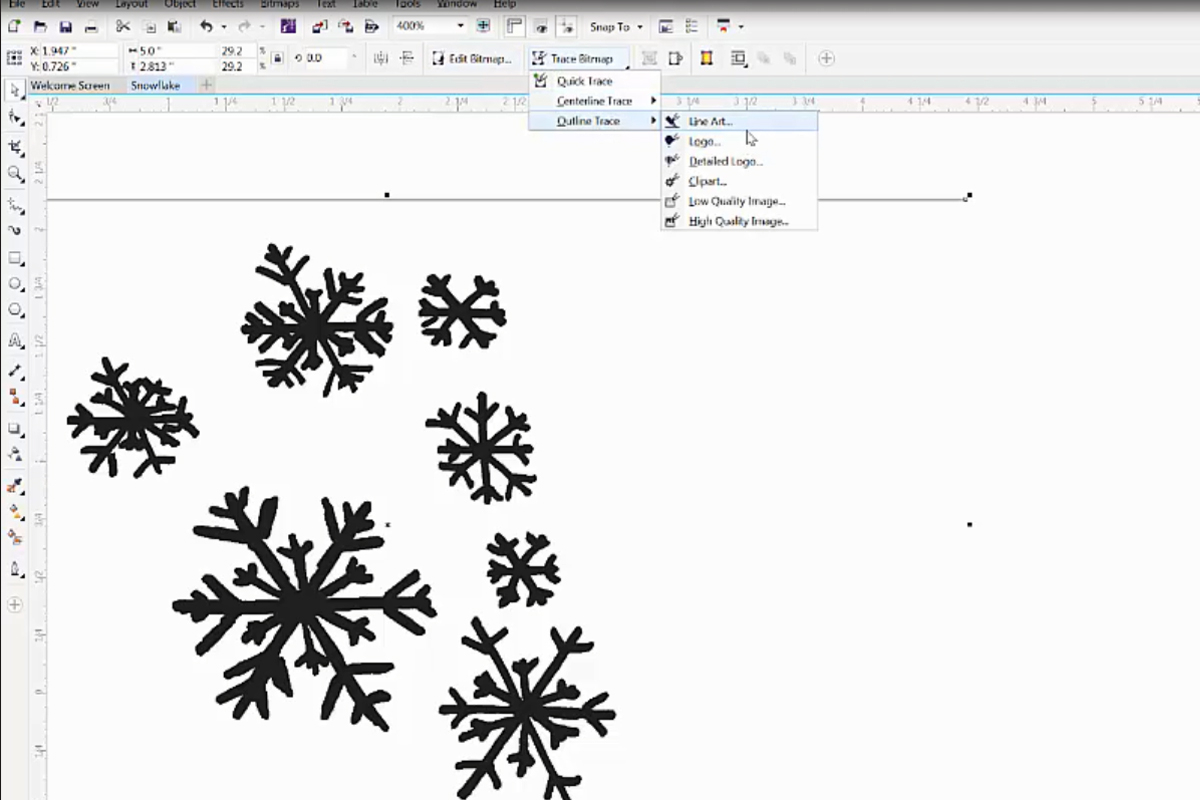Select the Pick tool in toolbox
The image size is (1200, 800).
15,90
